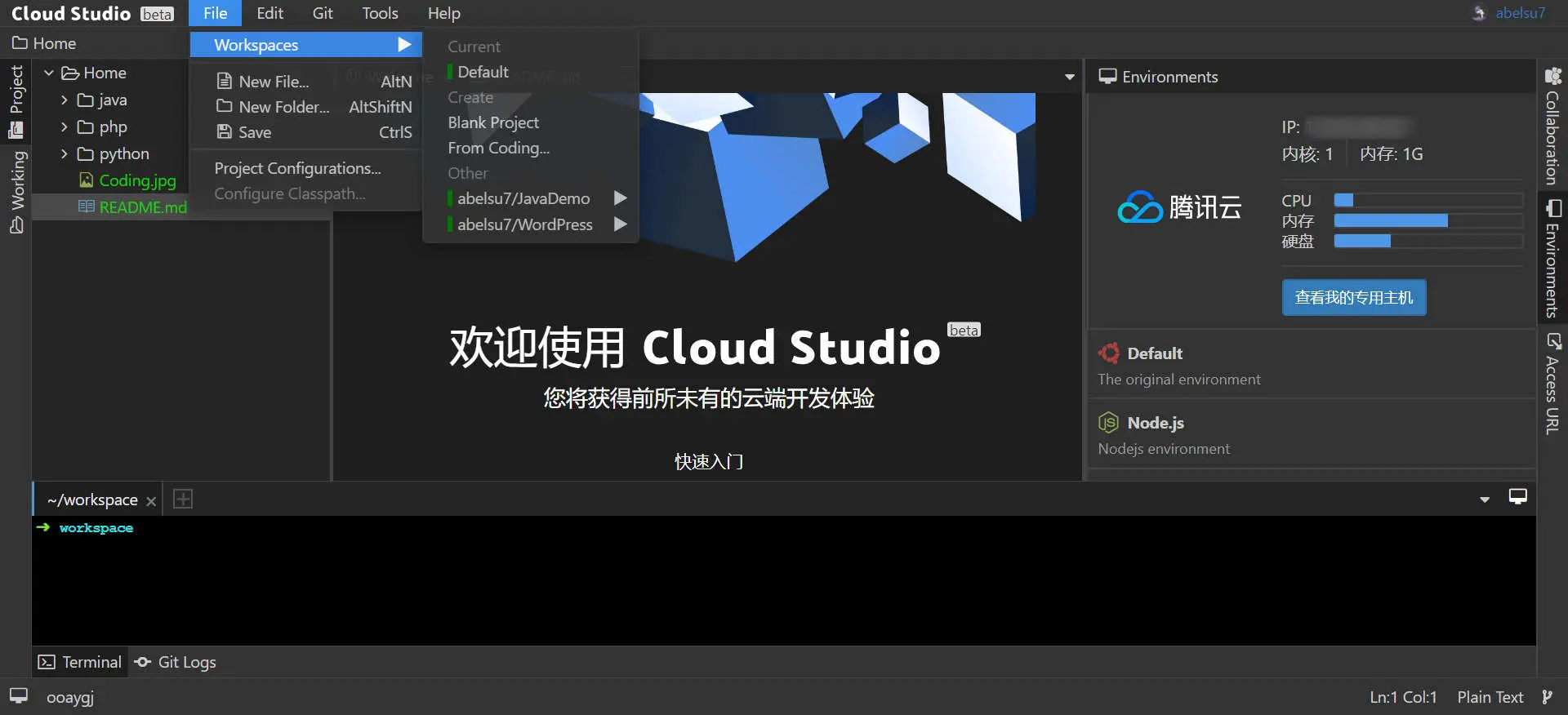Close the ~/workspace terminal tab

[x=151, y=501]
